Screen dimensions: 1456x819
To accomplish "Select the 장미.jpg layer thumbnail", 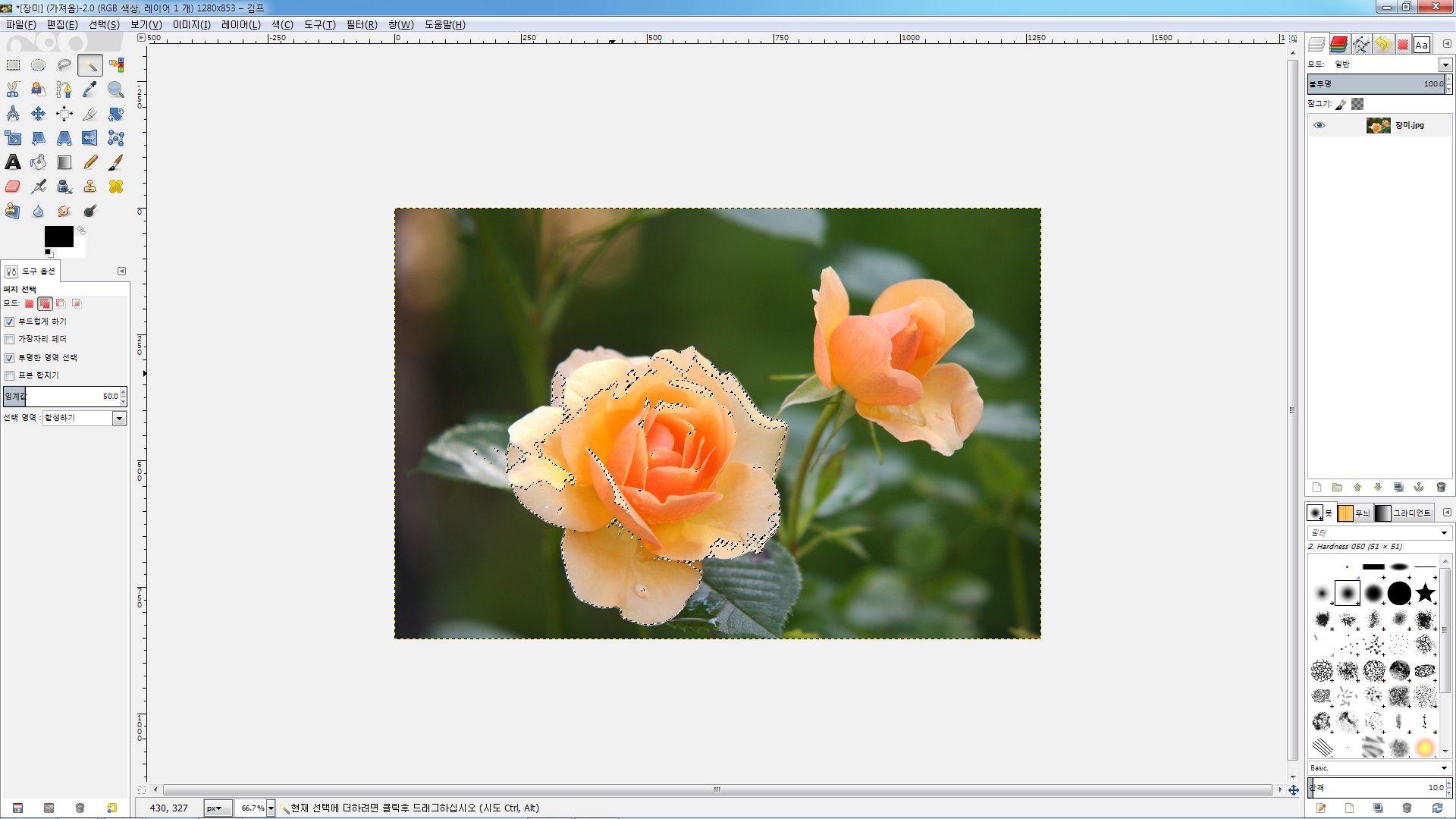I will pos(1378,125).
